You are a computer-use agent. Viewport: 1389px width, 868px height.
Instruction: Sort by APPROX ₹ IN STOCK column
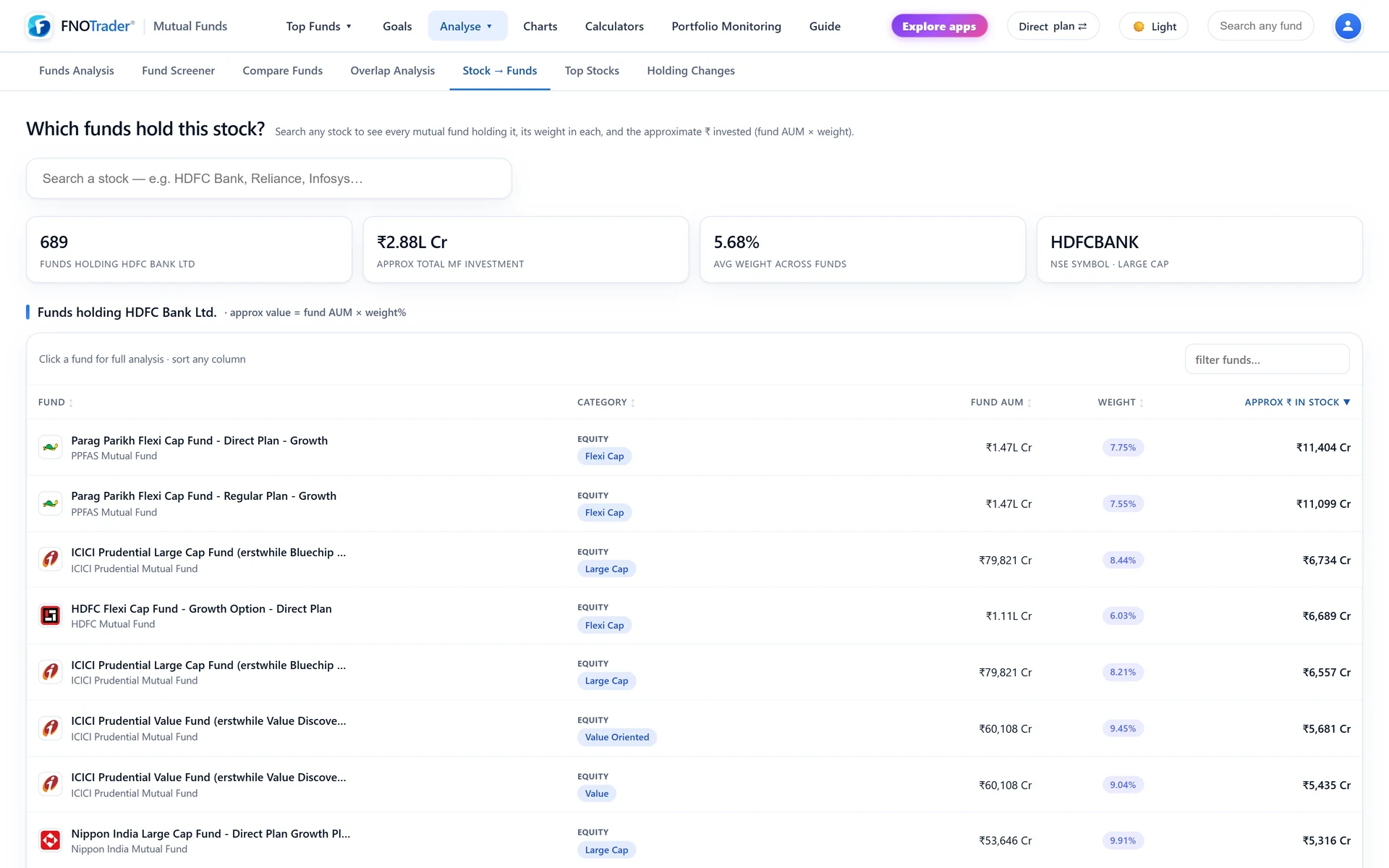pos(1297,402)
